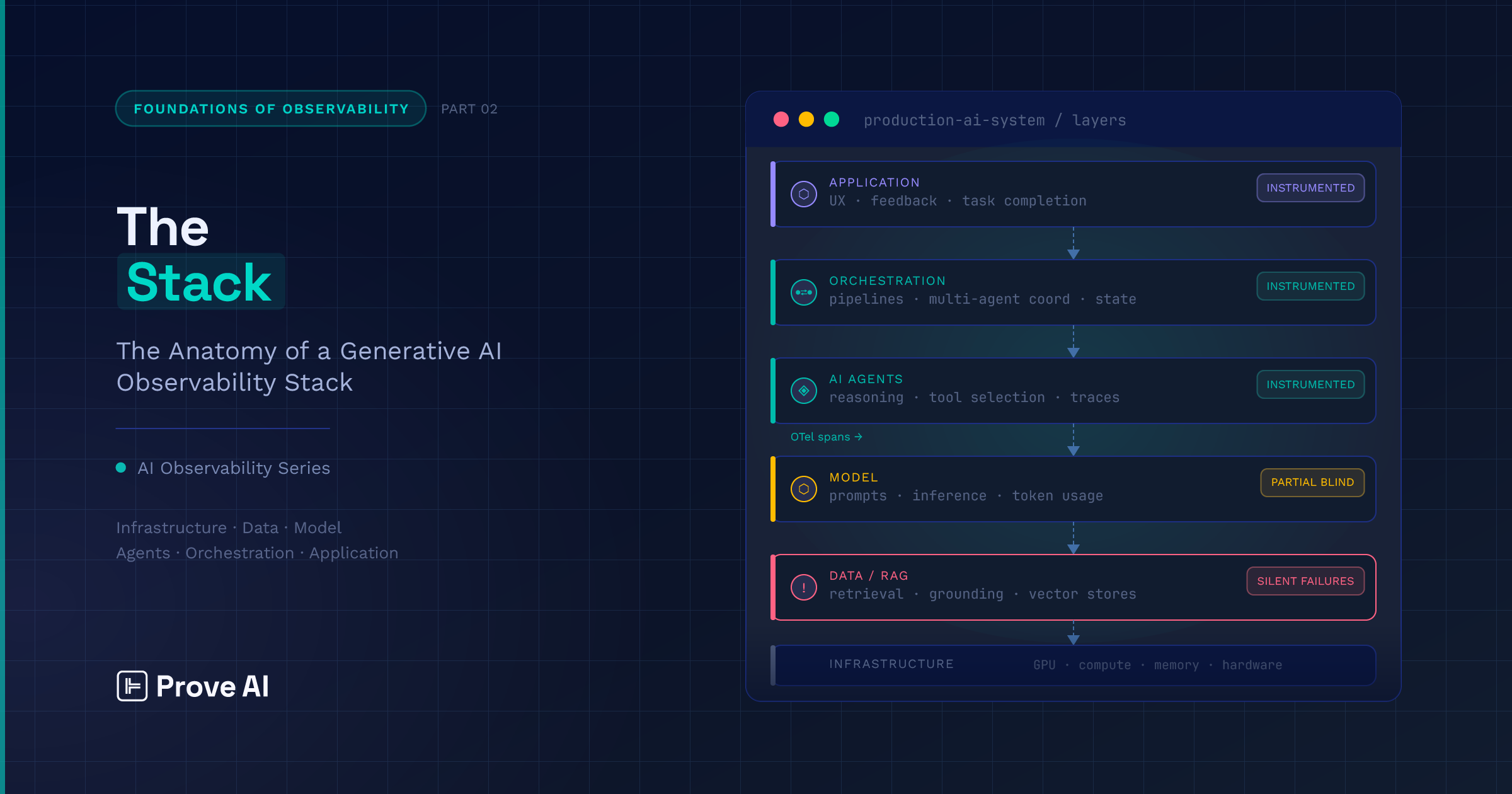The height and width of the screenshot is (794, 1512).
Task: Click the Data / RAG warning icon
Action: point(803,587)
